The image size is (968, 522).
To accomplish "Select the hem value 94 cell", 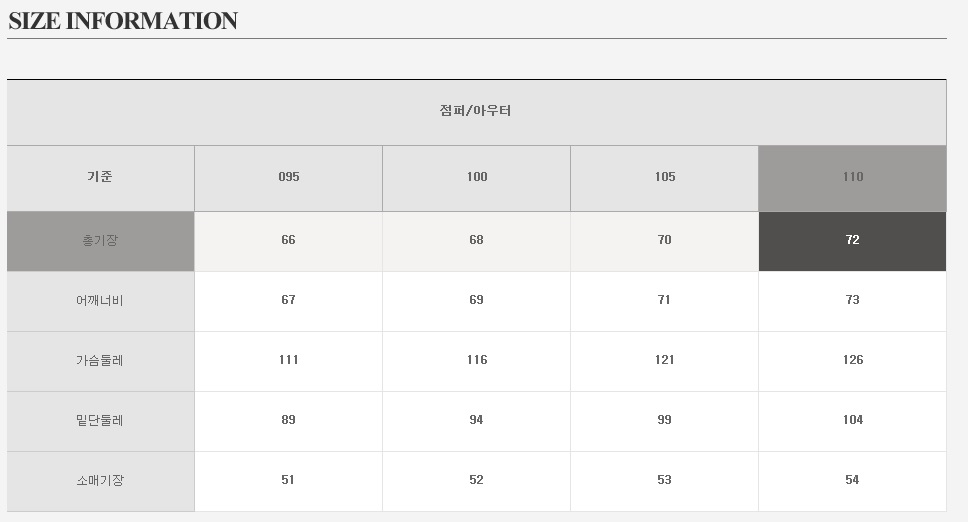I will (477, 420).
